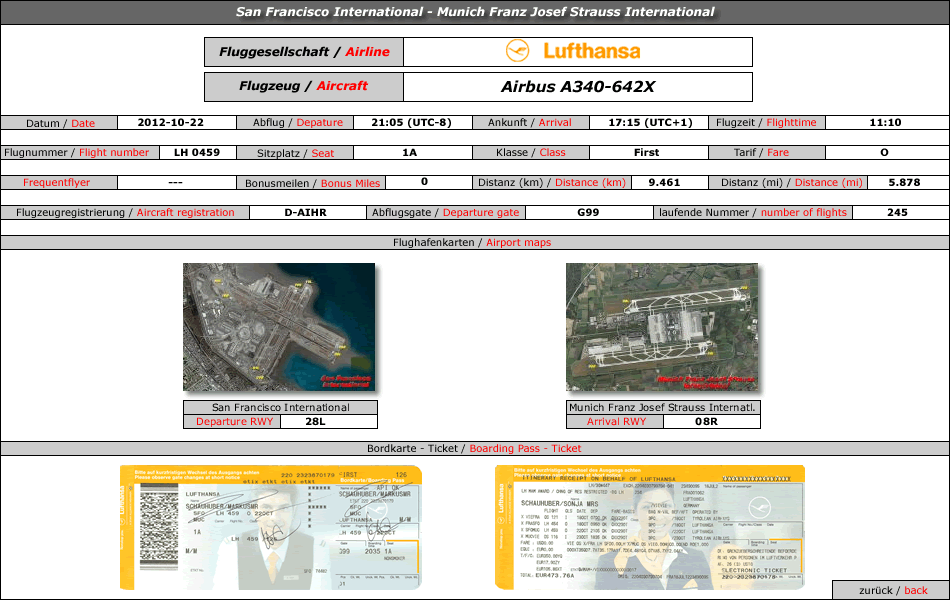Open the itinerary receipt ticket image
This screenshot has width=950, height=600.
pos(649,527)
